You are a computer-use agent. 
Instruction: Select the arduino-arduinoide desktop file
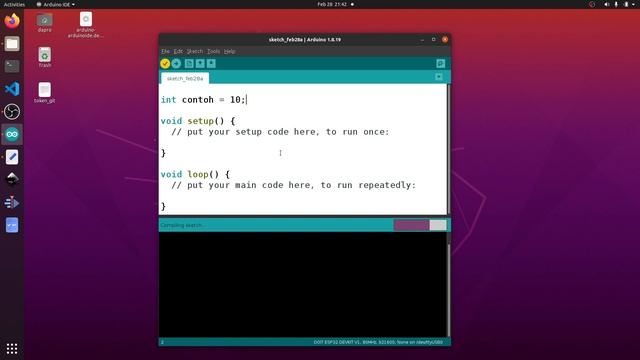(x=85, y=25)
